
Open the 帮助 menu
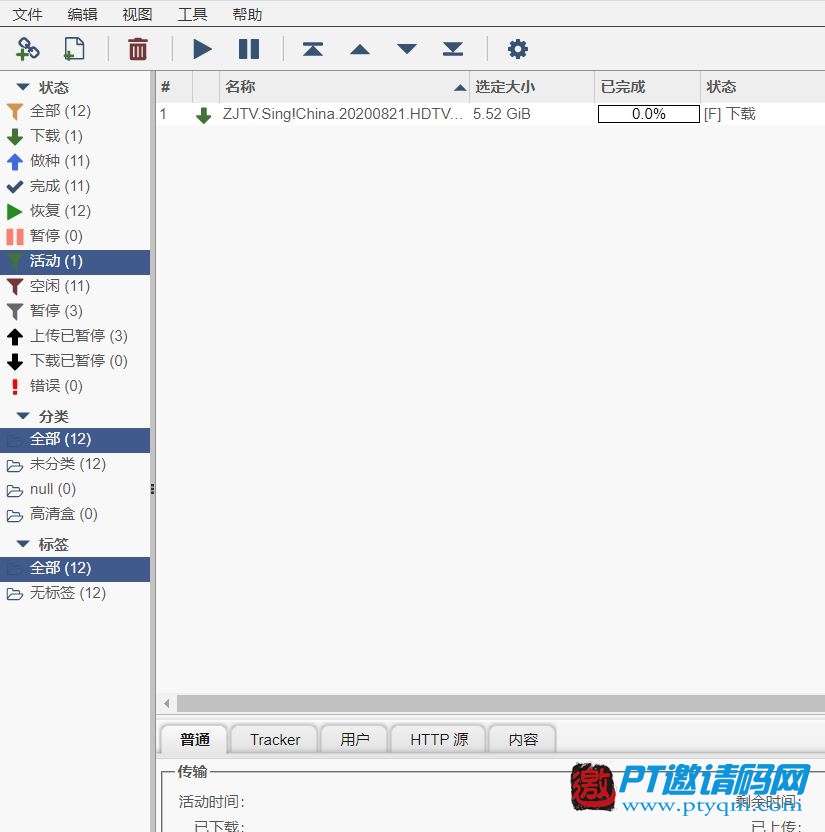pos(247,14)
